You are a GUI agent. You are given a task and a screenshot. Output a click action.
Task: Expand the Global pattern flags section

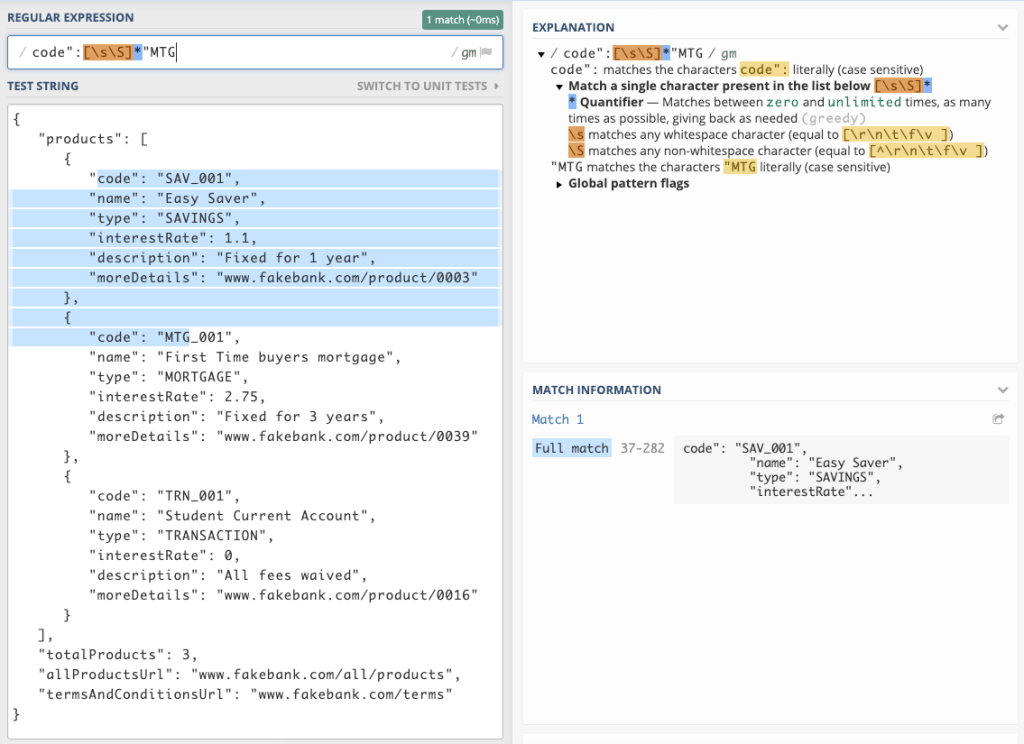[x=560, y=184]
